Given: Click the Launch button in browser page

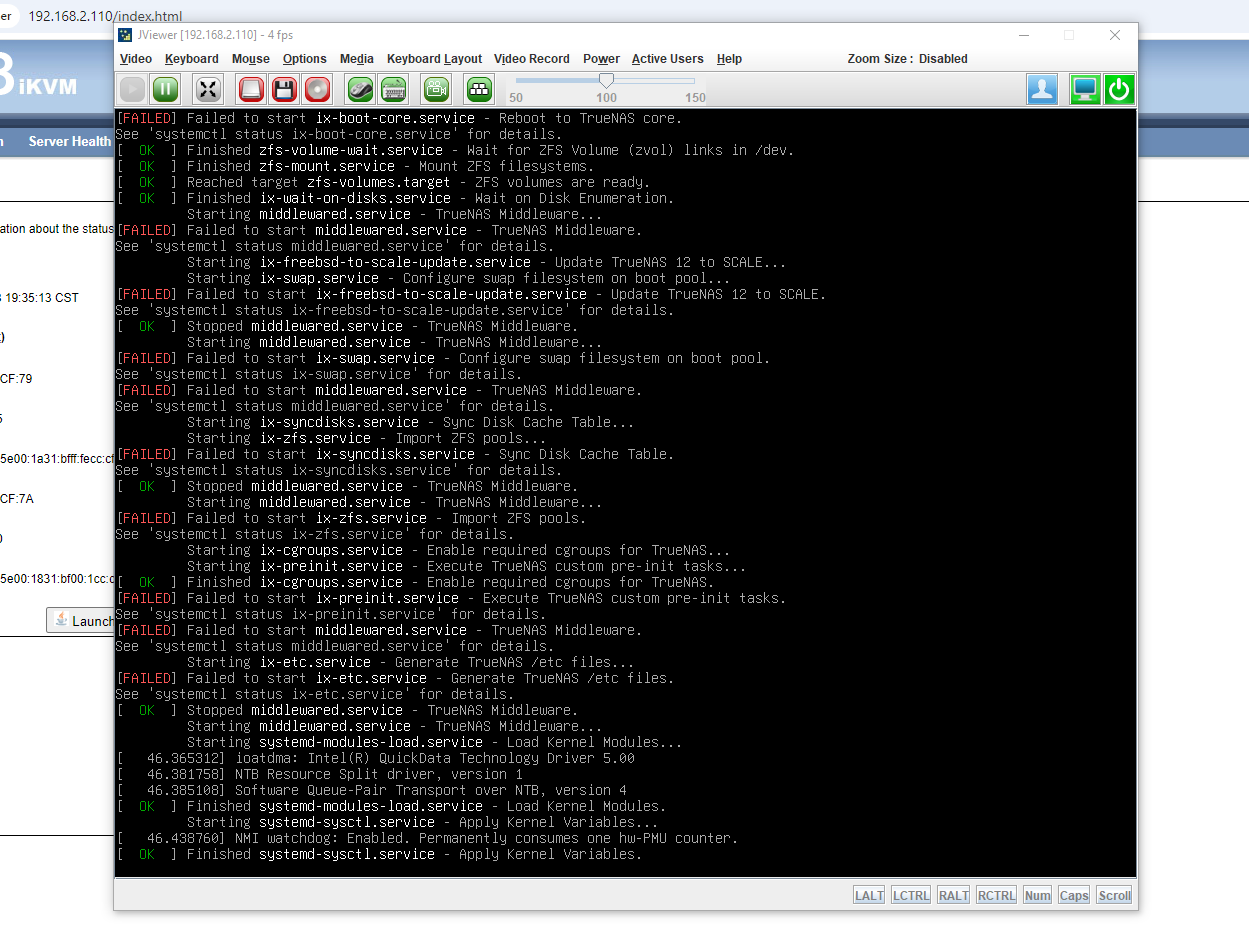Looking at the screenshot, I should pyautogui.click(x=82, y=621).
